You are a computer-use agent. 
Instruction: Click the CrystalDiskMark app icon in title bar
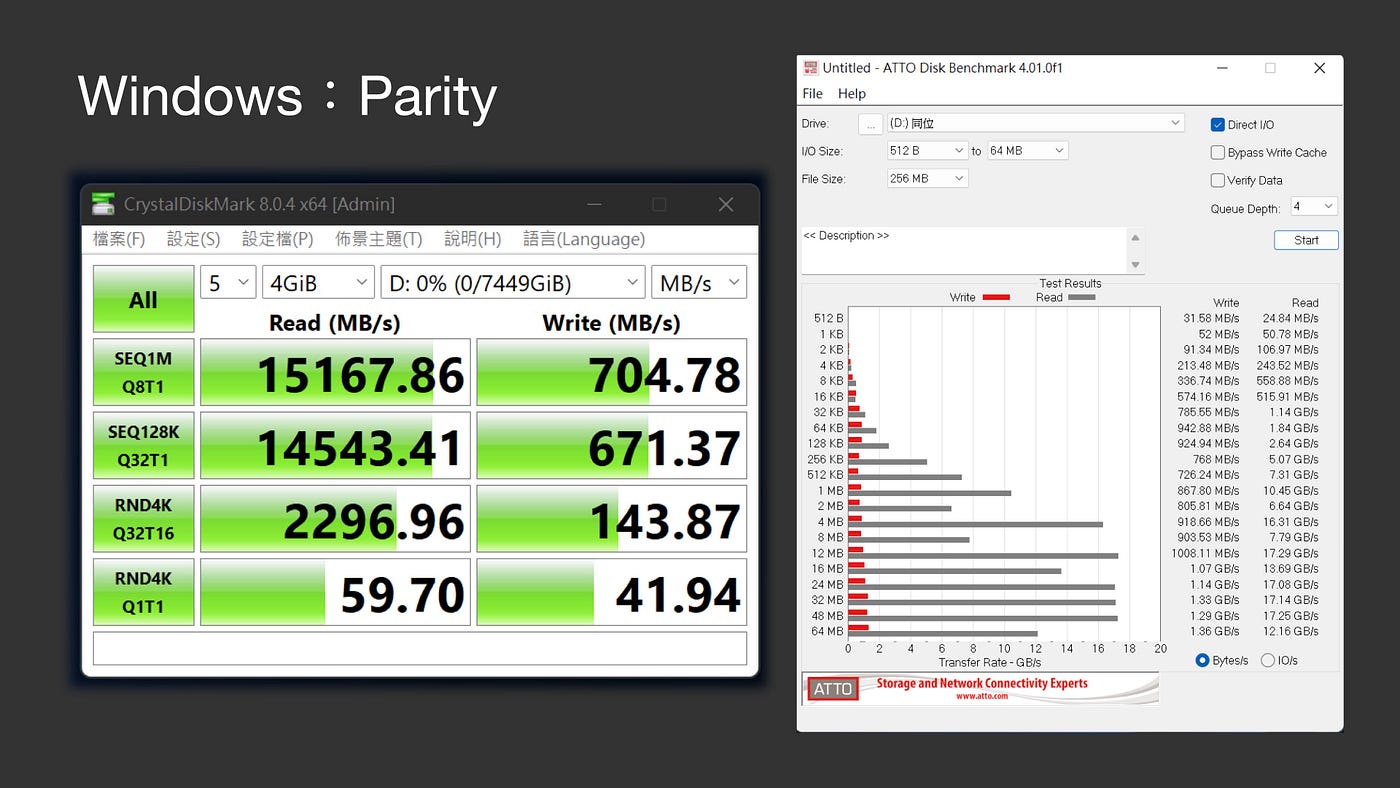click(103, 204)
